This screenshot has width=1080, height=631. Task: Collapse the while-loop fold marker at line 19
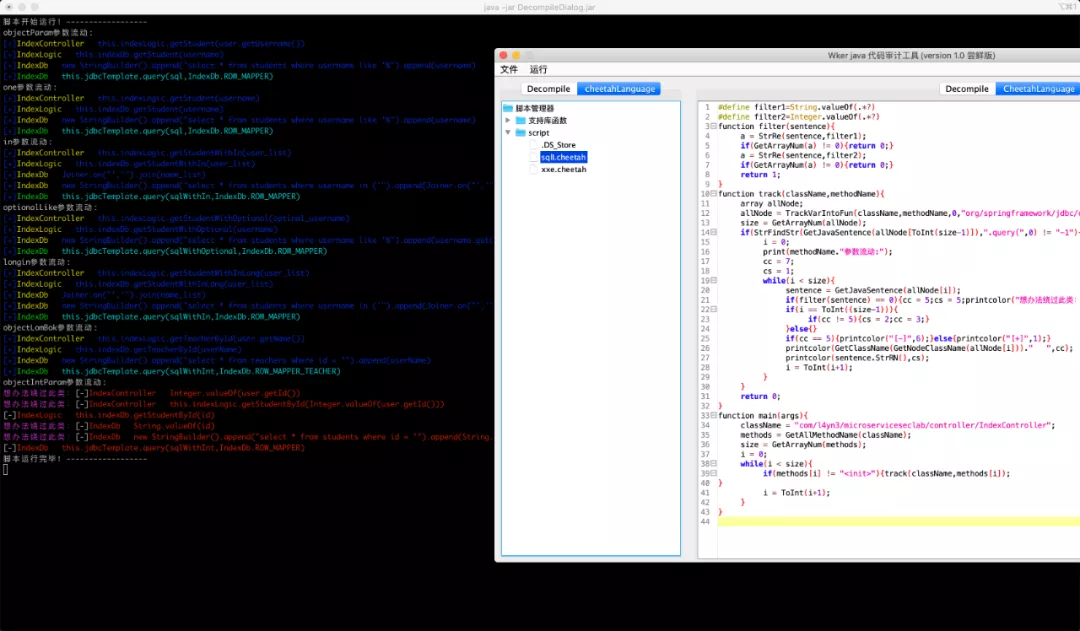coord(714,280)
